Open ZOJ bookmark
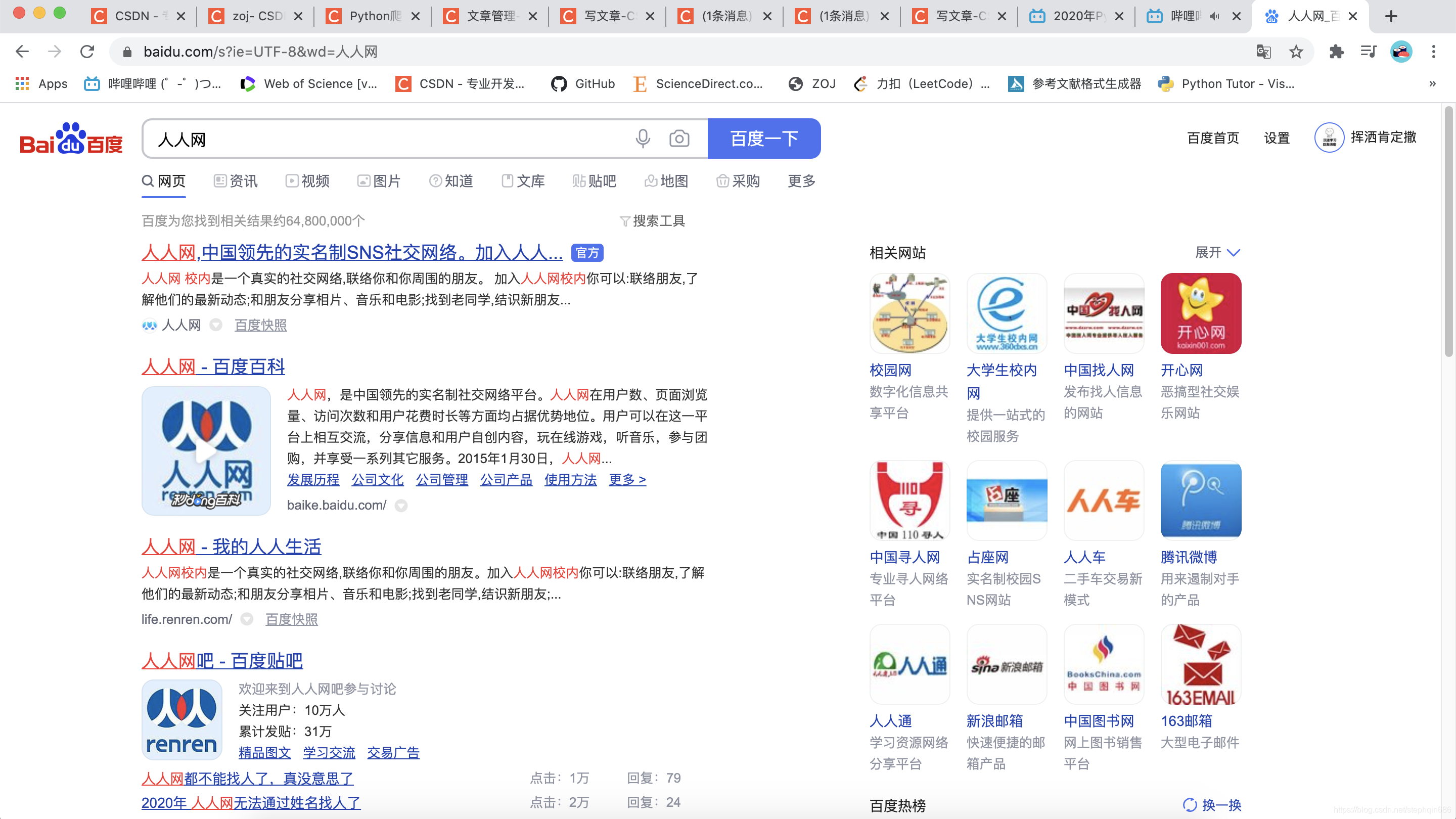This screenshot has width=1456, height=819. coord(811,84)
